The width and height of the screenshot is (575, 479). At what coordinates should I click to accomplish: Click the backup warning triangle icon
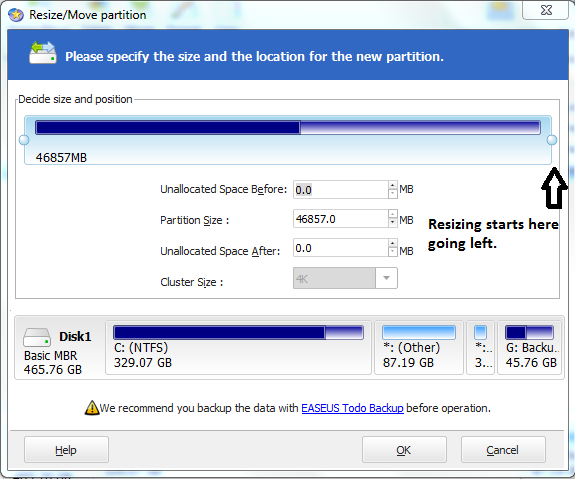point(92,408)
